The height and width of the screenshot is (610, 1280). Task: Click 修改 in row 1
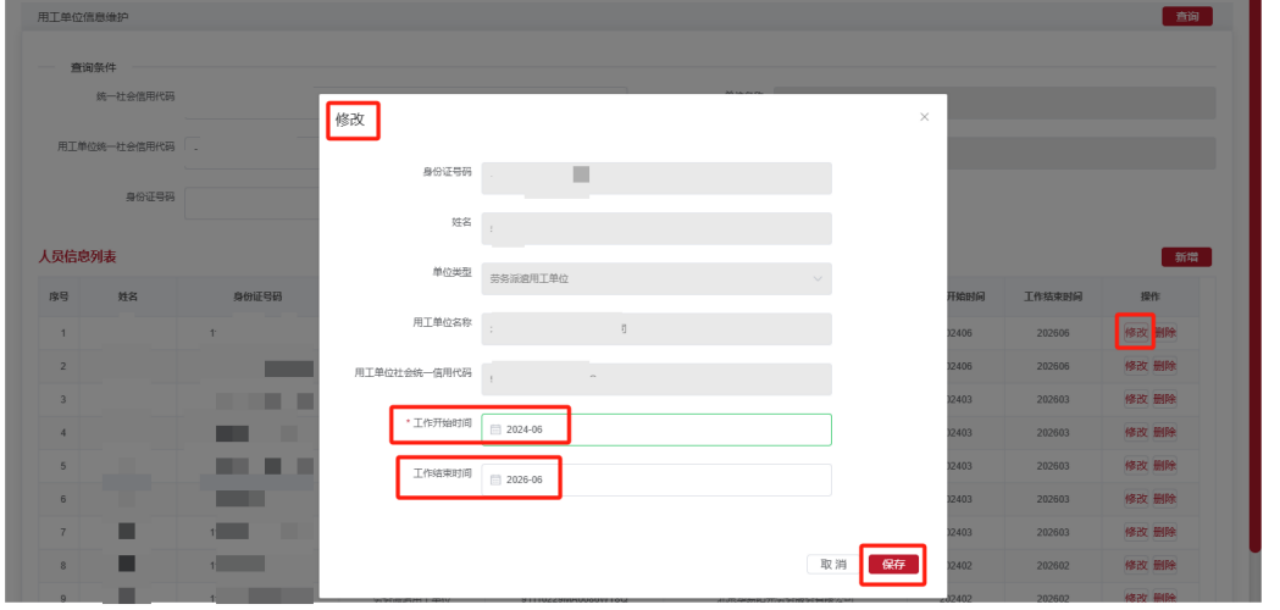coord(1136,332)
